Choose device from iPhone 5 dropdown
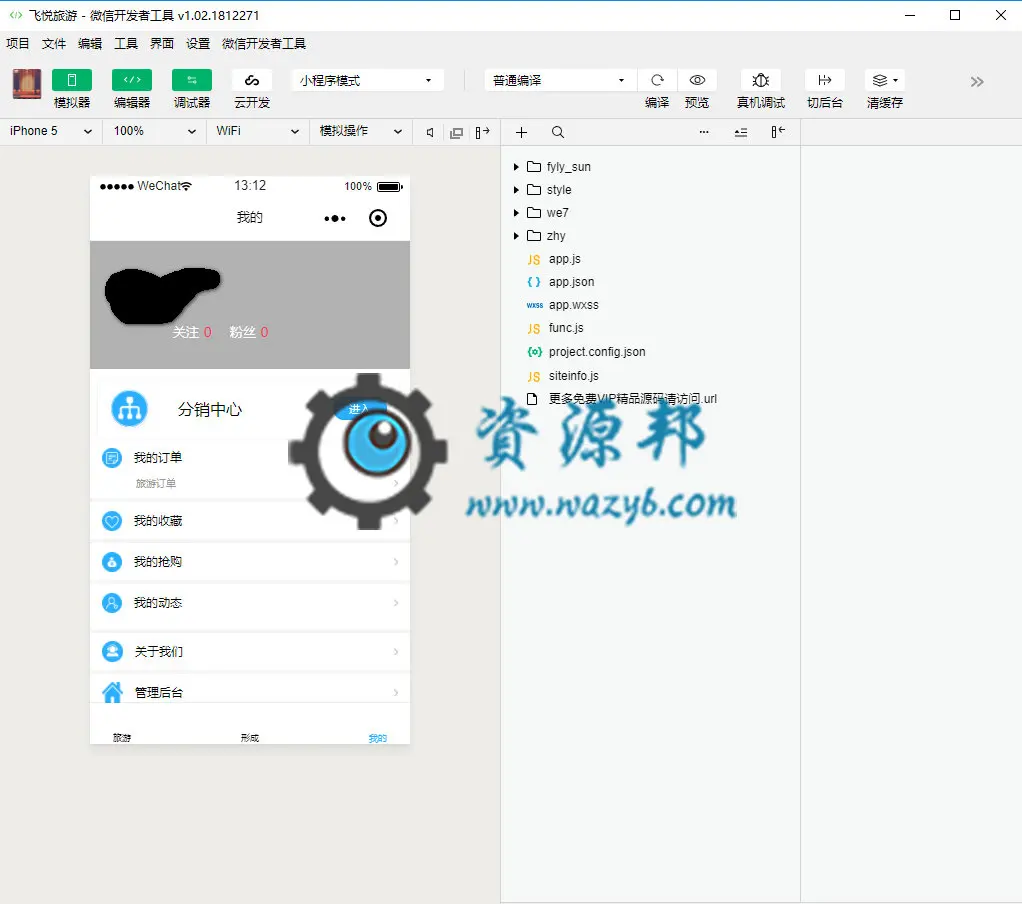Screen dimensions: 1022x904 (x=51, y=131)
